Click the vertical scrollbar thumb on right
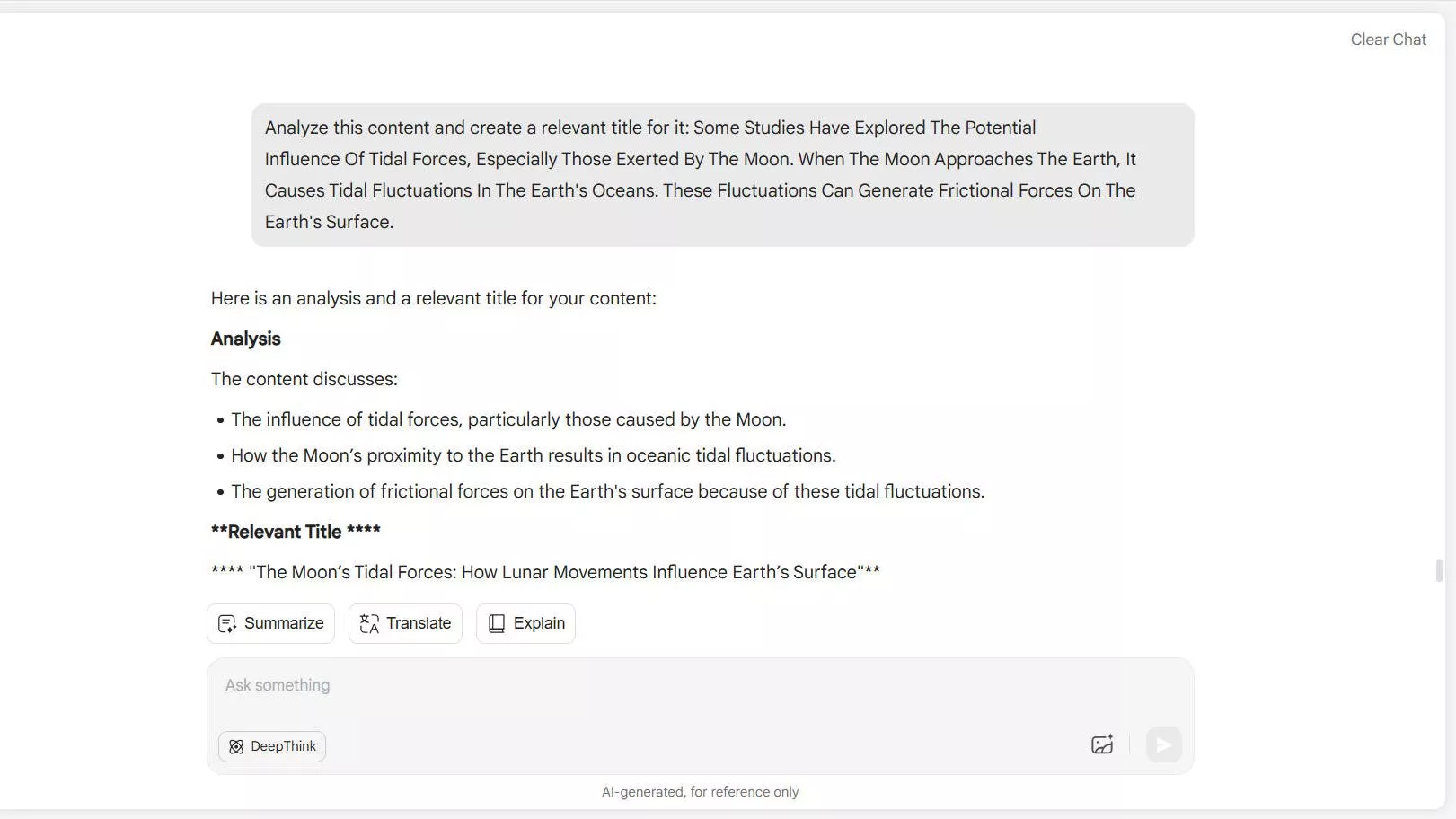 coord(1439,570)
